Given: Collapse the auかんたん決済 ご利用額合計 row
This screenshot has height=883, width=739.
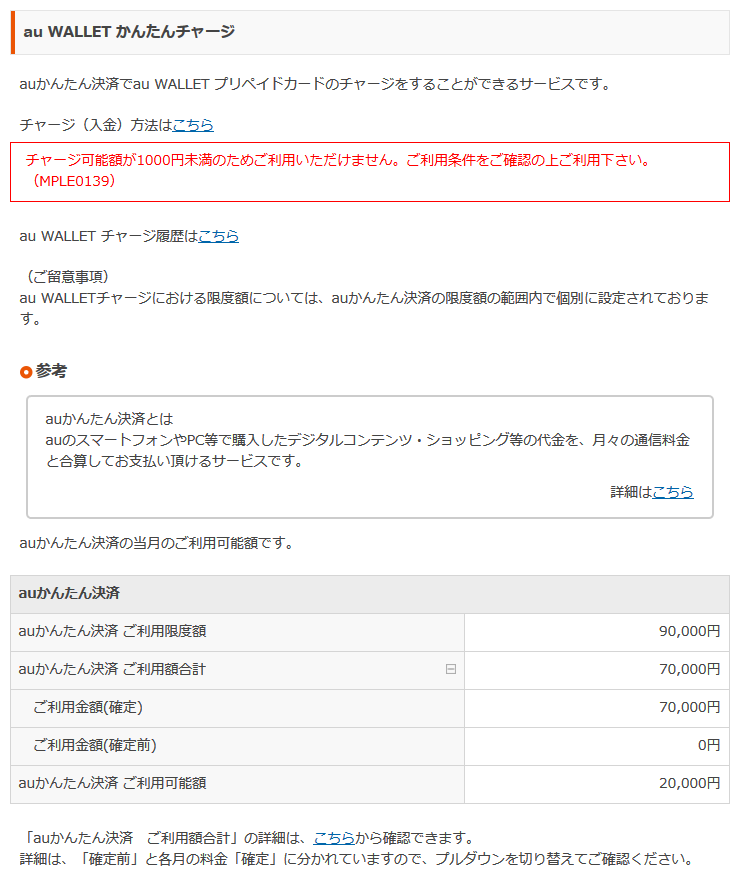Looking at the screenshot, I should 451,669.
